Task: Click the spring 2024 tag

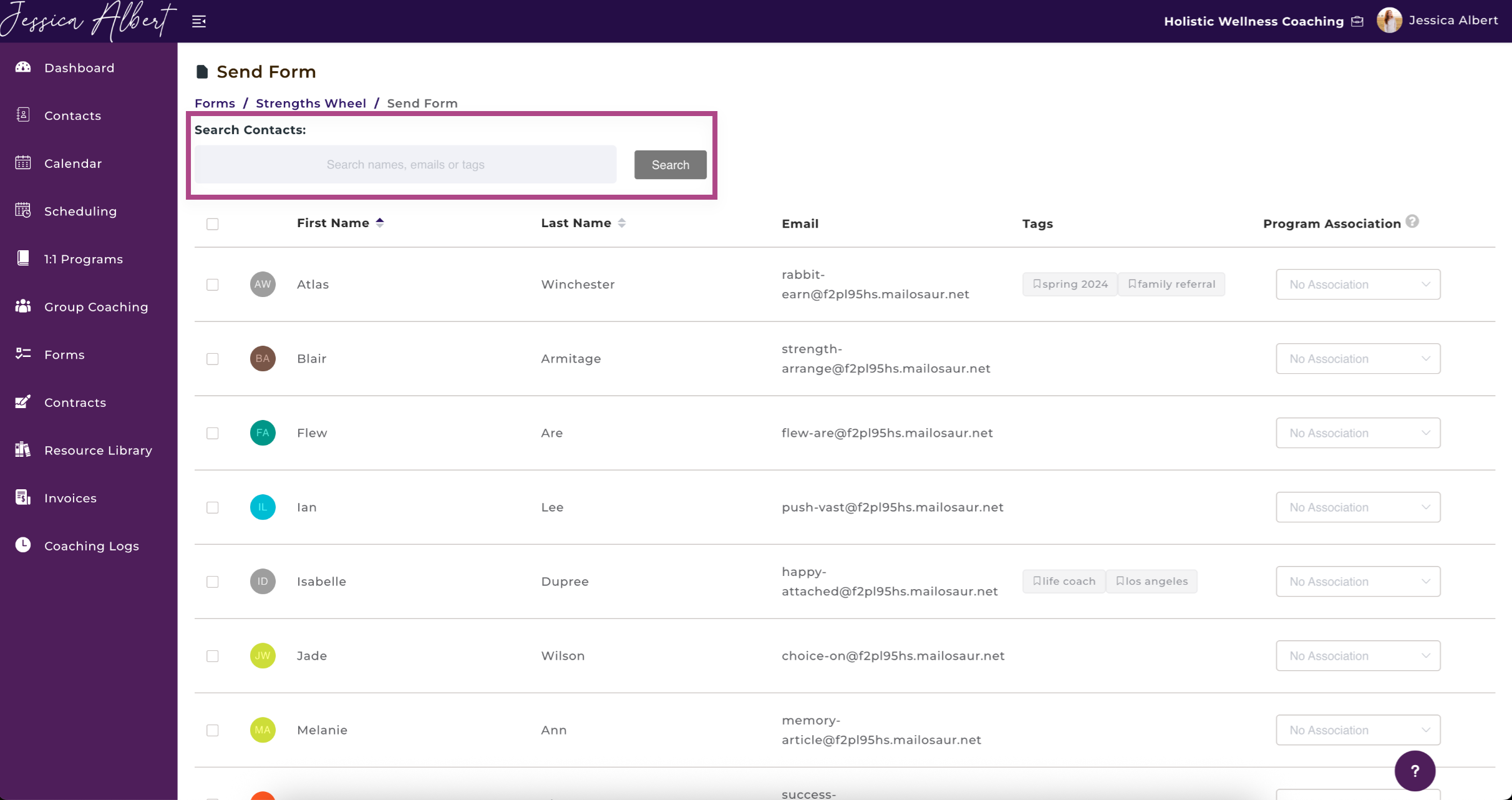Action: (x=1070, y=284)
